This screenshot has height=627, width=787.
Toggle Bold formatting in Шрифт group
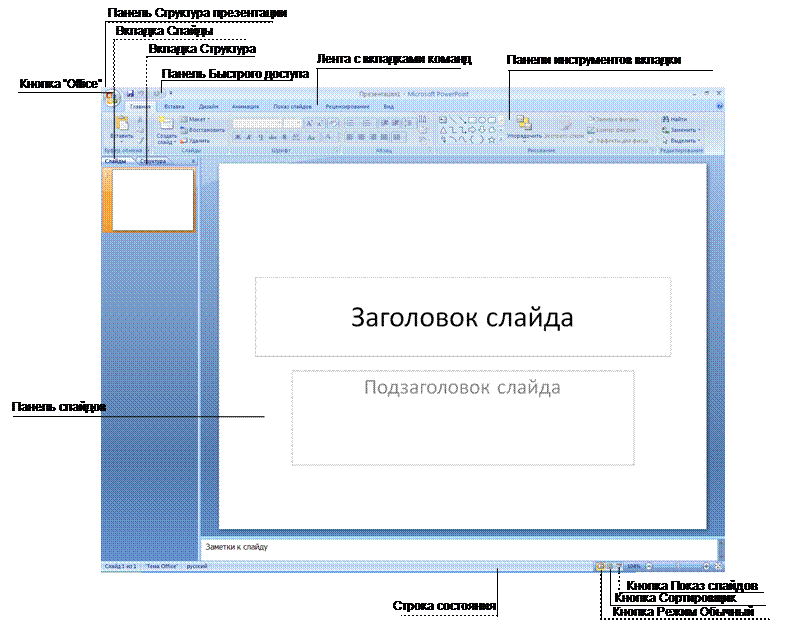click(237, 137)
